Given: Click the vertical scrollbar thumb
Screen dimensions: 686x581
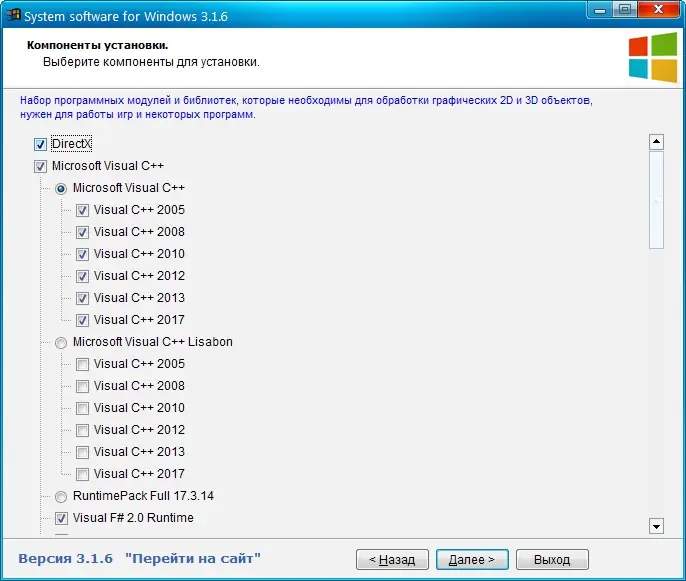Looking at the screenshot, I should click(x=656, y=200).
